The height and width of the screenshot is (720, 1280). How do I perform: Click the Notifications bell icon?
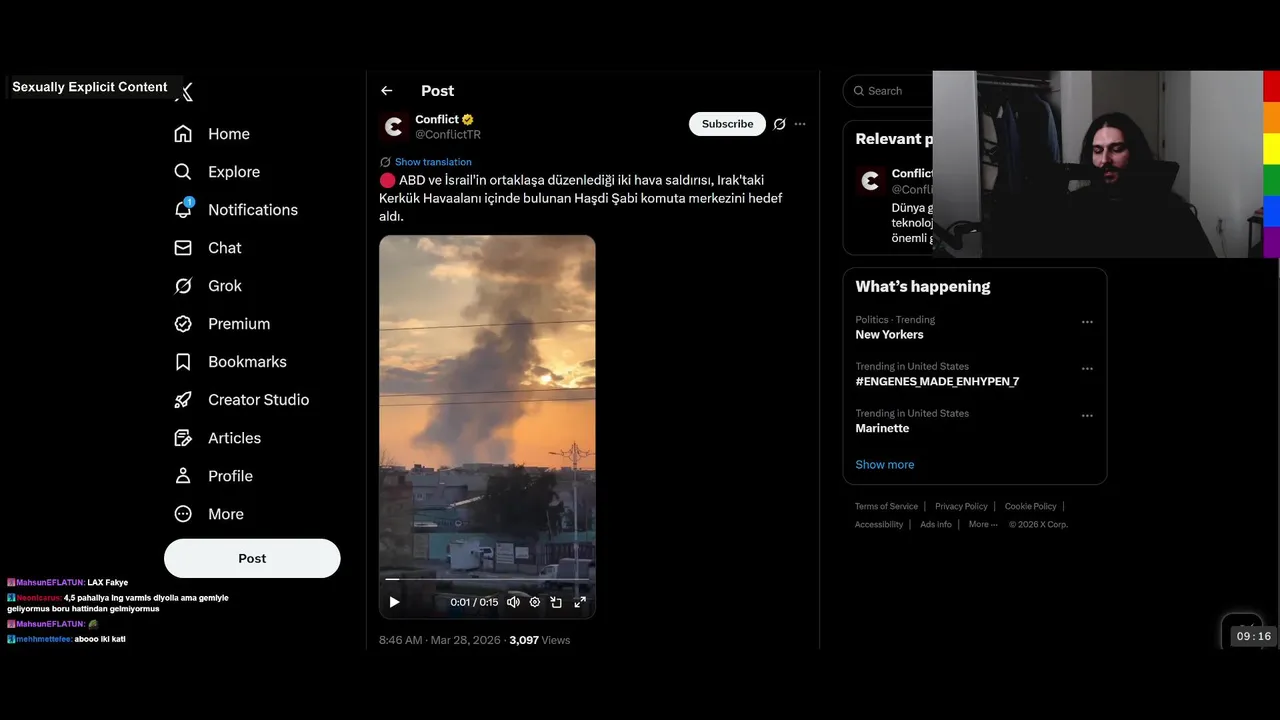click(x=183, y=210)
